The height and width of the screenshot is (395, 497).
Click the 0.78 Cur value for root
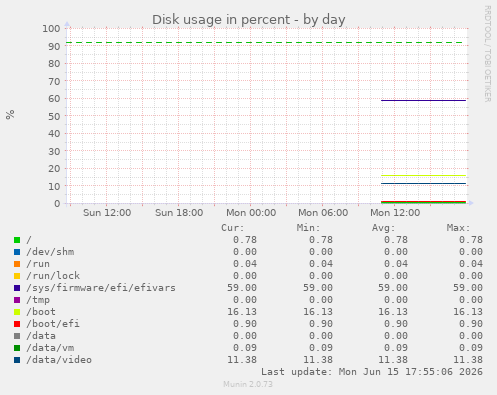pos(245,240)
